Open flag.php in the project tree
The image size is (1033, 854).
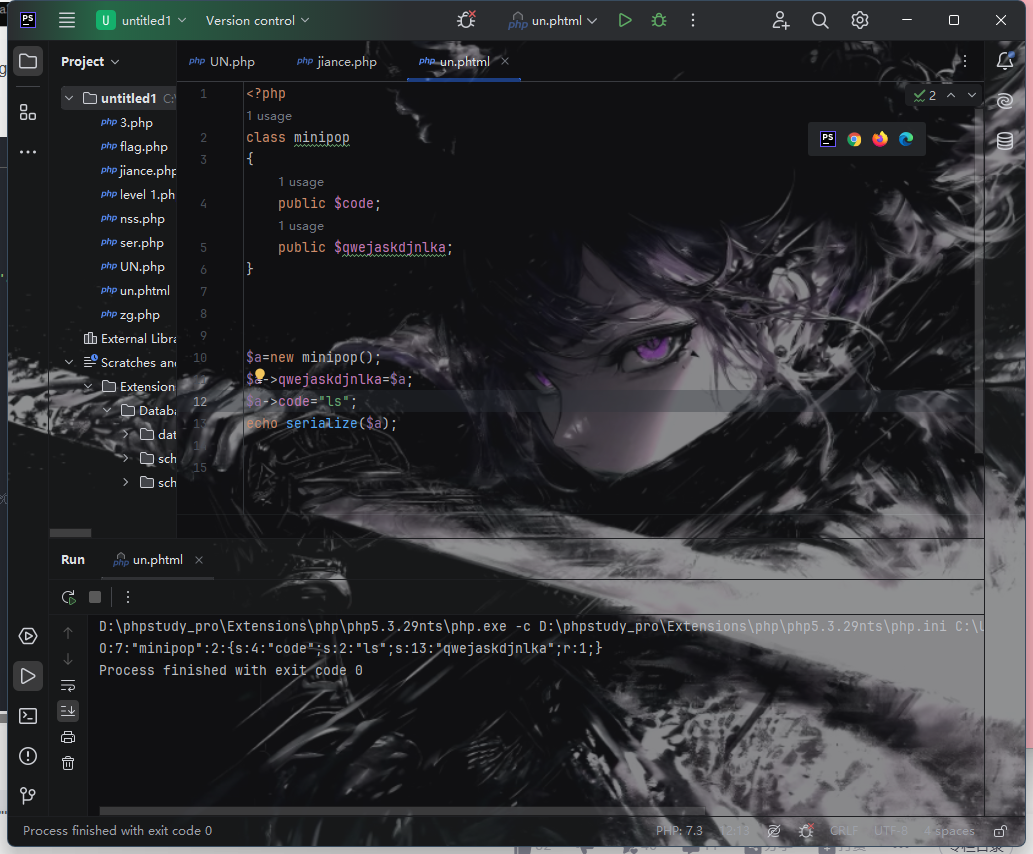point(143,147)
